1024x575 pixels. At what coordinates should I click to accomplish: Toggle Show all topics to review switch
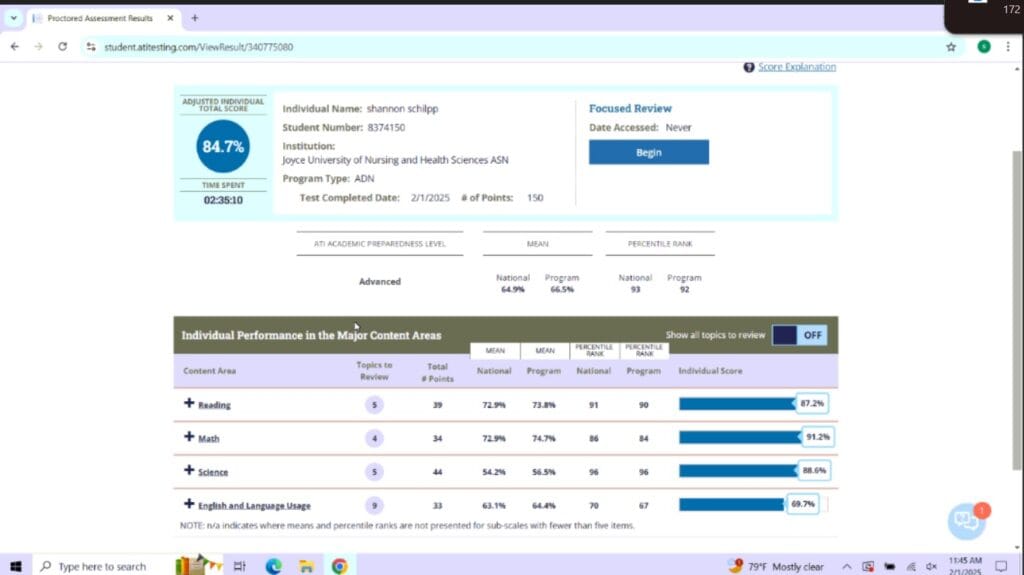(799, 335)
